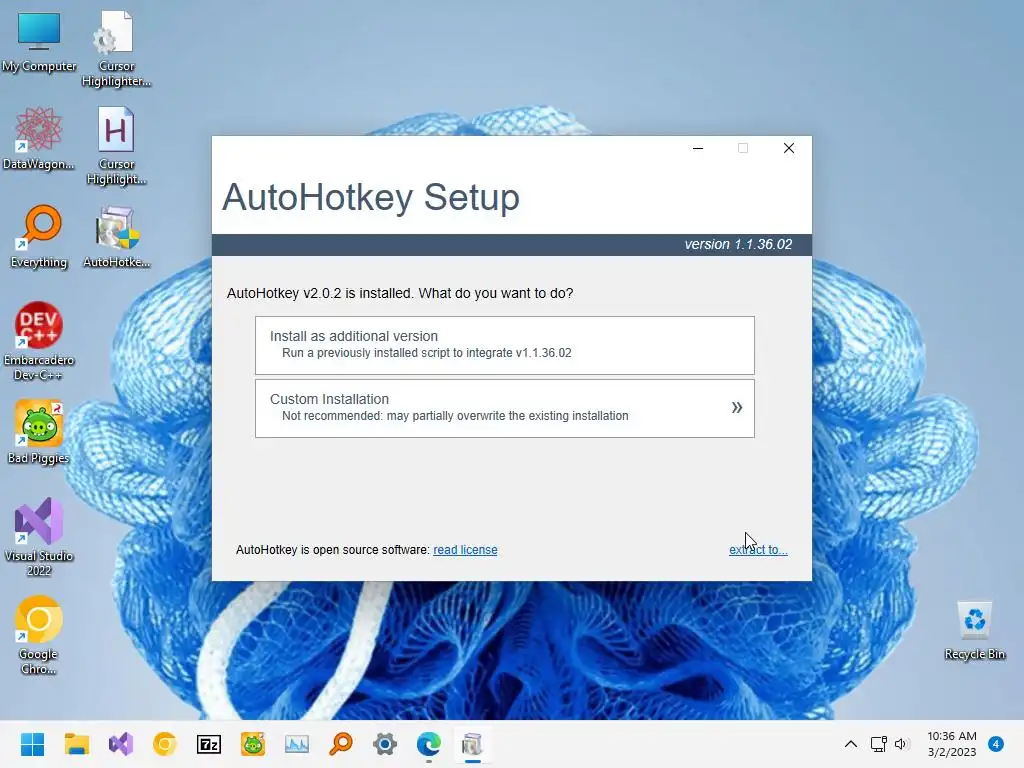1024x768 pixels.
Task: Show hidden system tray icons
Action: coord(850,744)
